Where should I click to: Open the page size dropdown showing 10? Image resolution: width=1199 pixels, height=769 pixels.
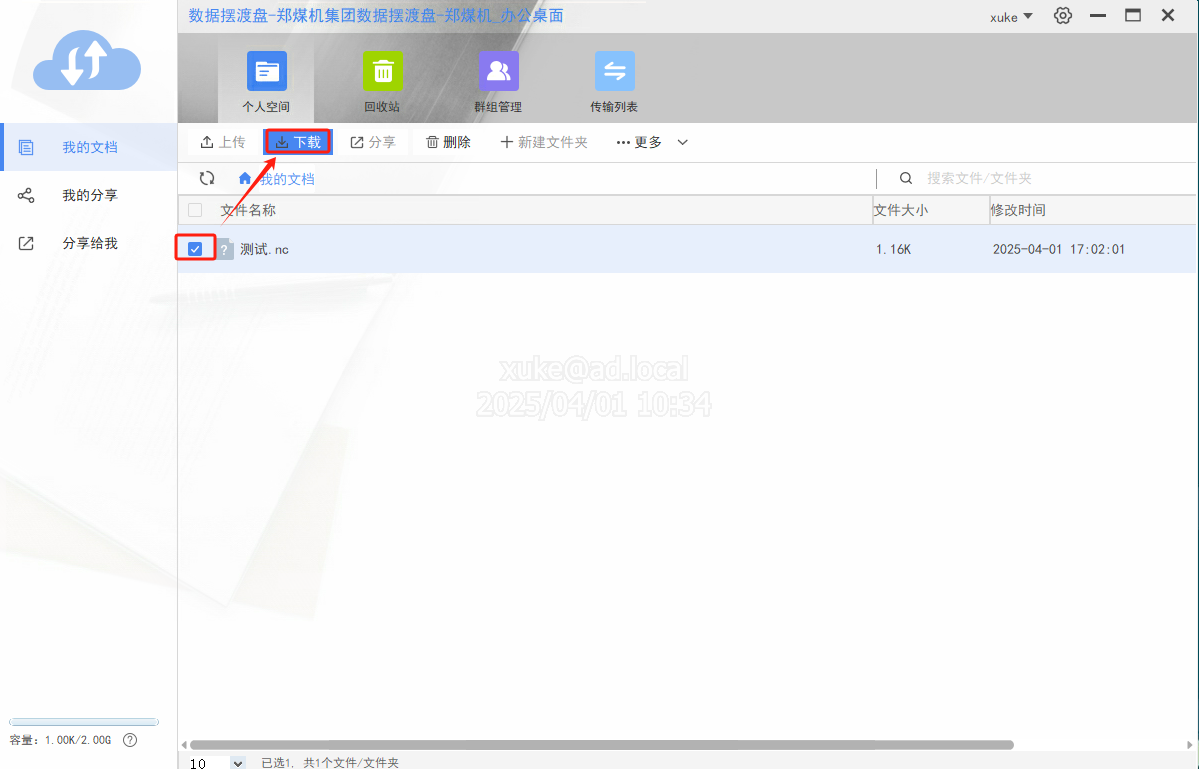237,762
